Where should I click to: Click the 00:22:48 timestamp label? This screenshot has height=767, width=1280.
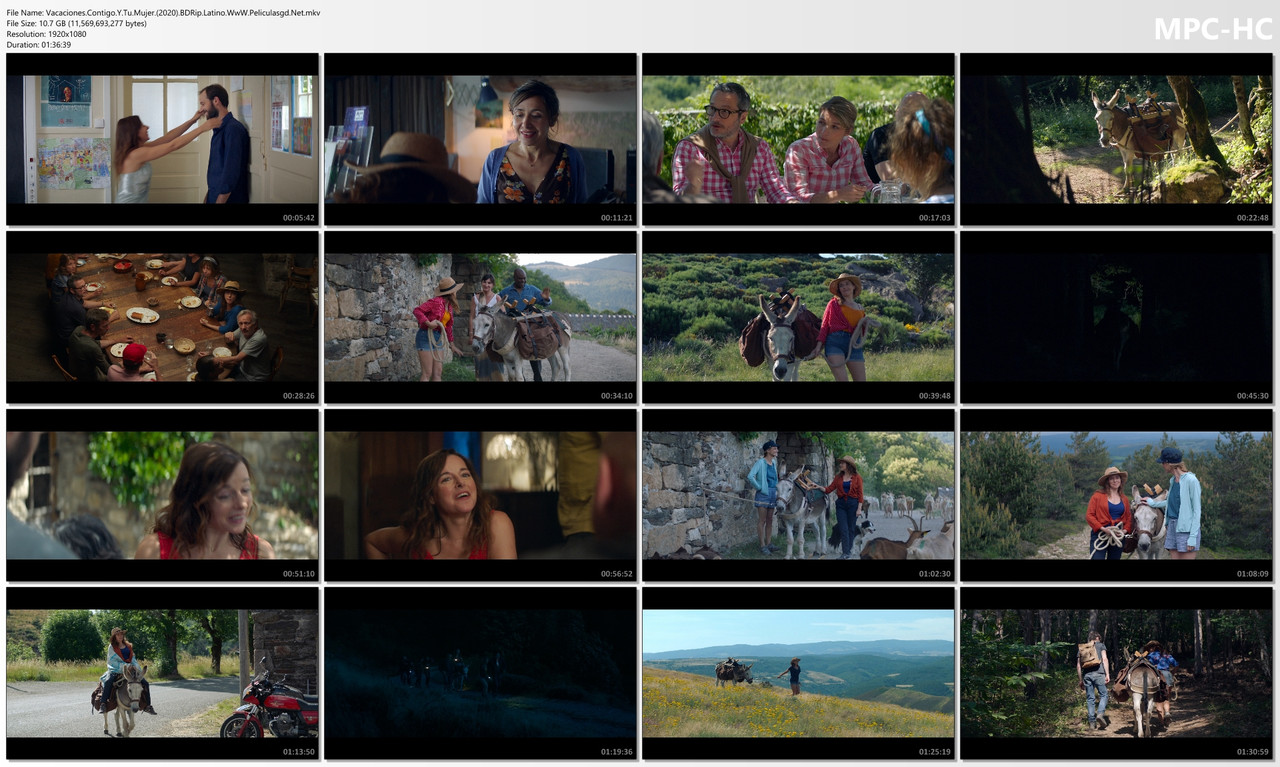click(1252, 217)
